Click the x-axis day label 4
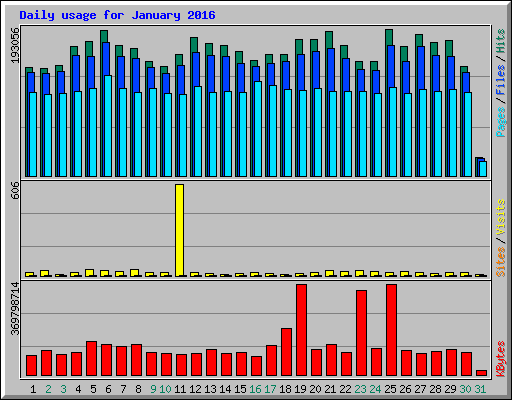The width and height of the screenshot is (512, 400). (x=78, y=389)
